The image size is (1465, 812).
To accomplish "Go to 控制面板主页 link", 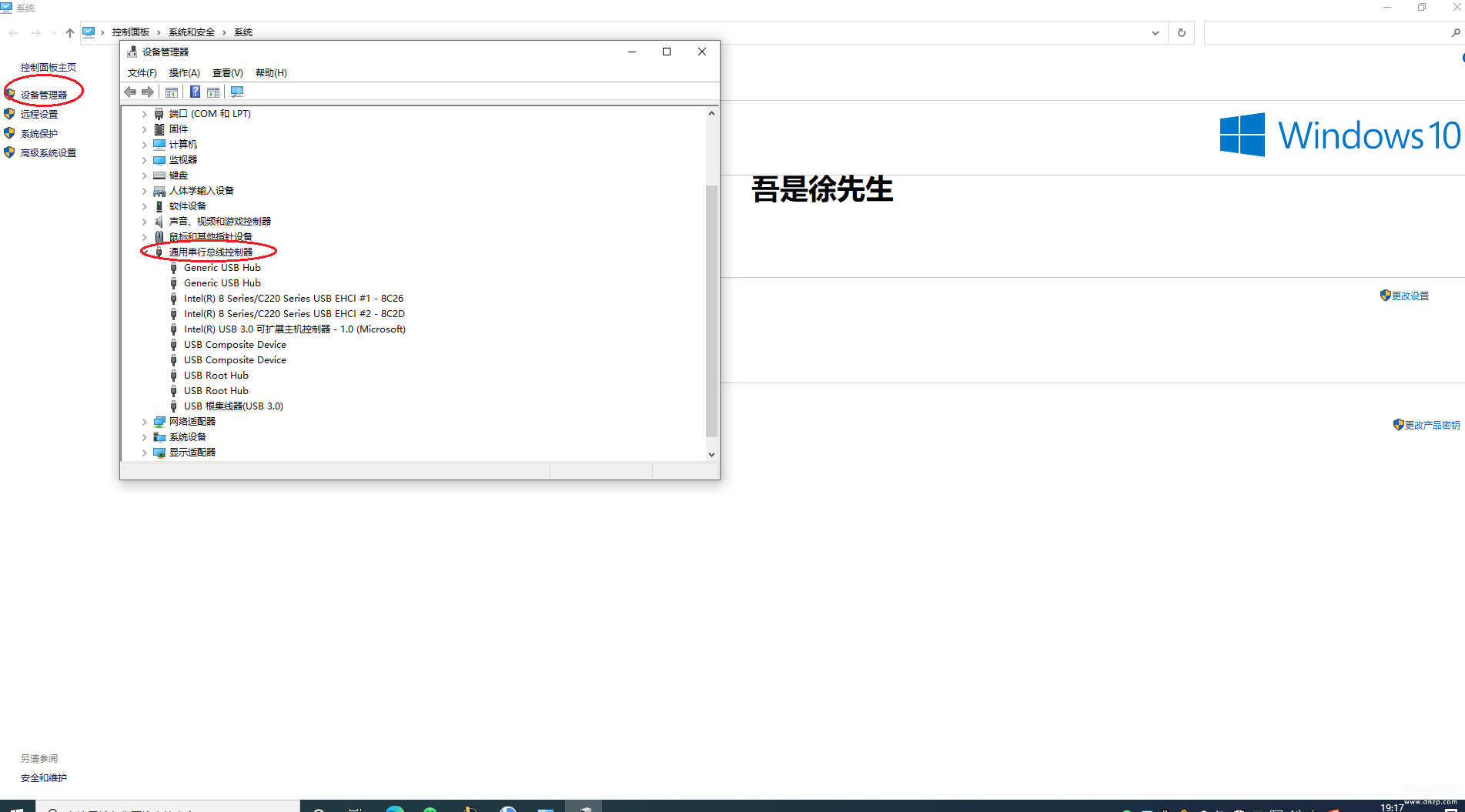I will [48, 68].
